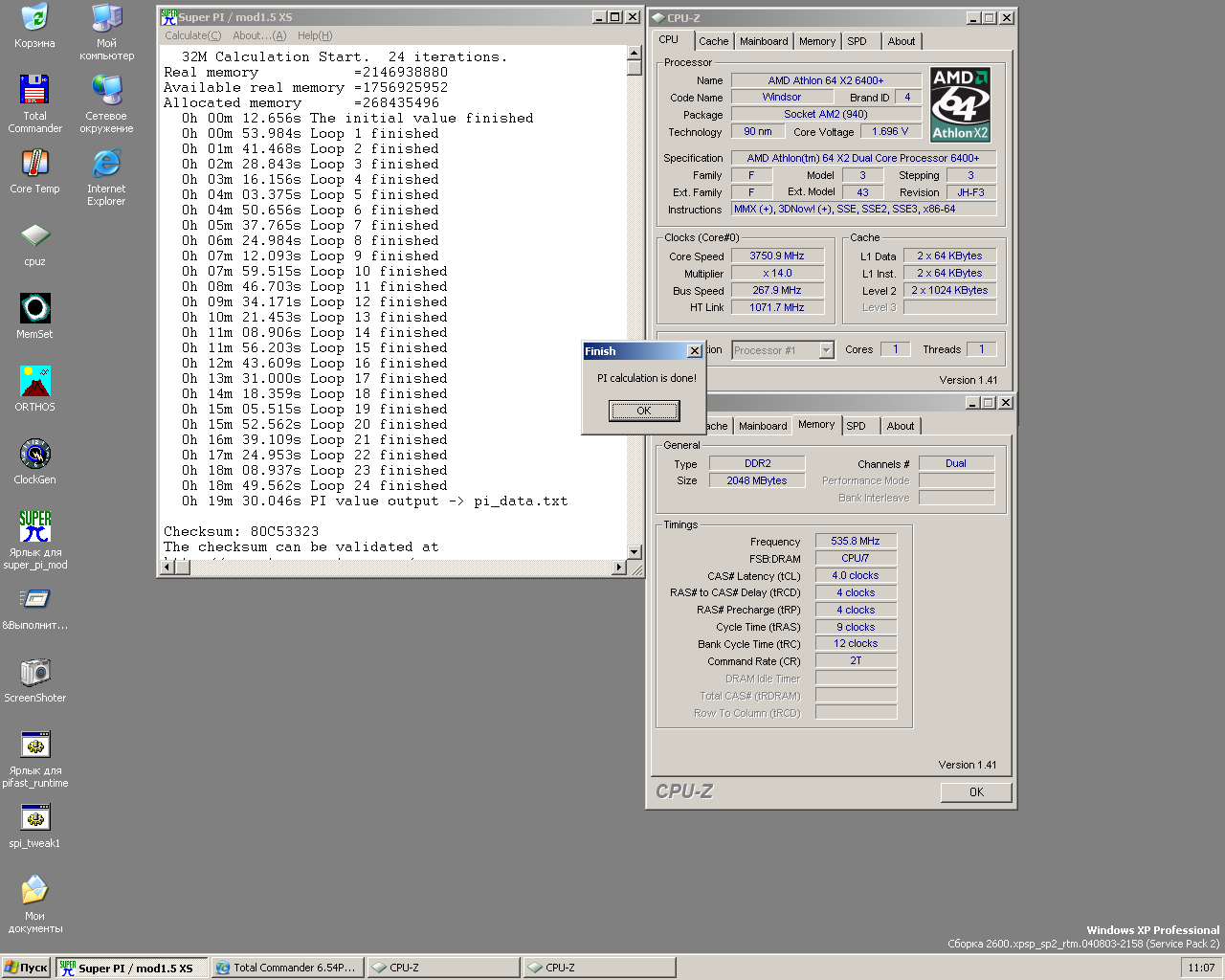Open the Calculate menu in Super PI

tap(192, 35)
